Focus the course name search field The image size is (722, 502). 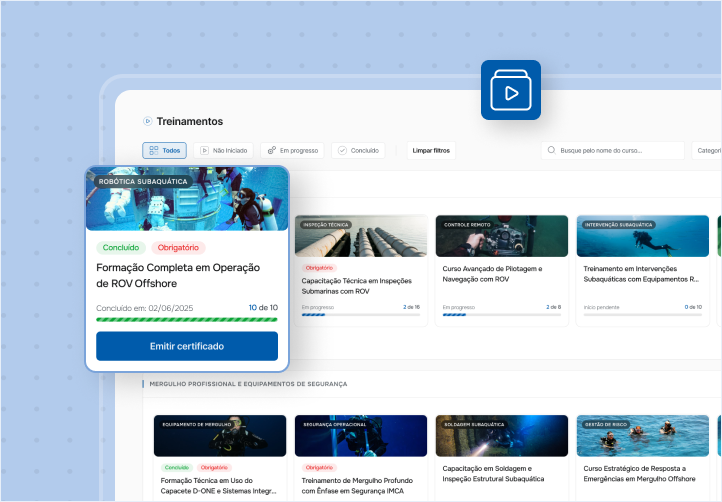[x=613, y=151]
